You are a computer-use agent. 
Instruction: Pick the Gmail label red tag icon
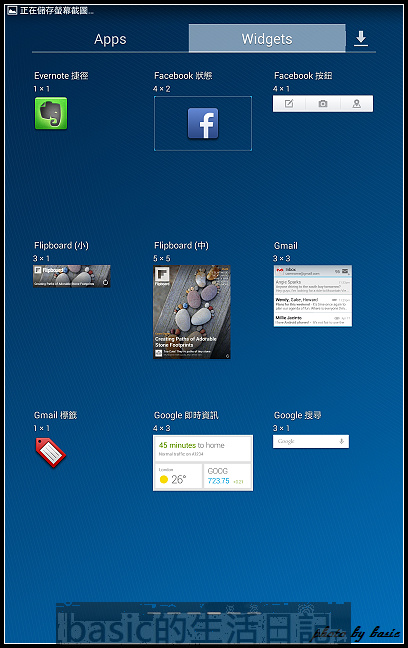(50, 453)
